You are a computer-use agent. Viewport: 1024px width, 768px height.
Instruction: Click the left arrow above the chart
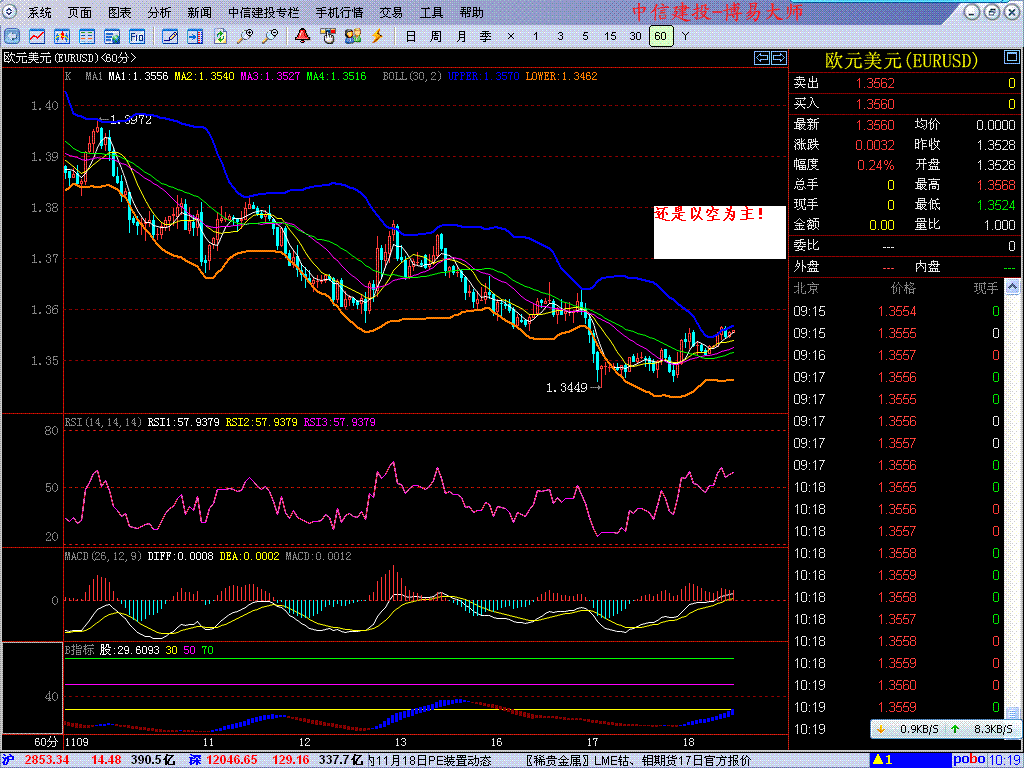coord(762,57)
